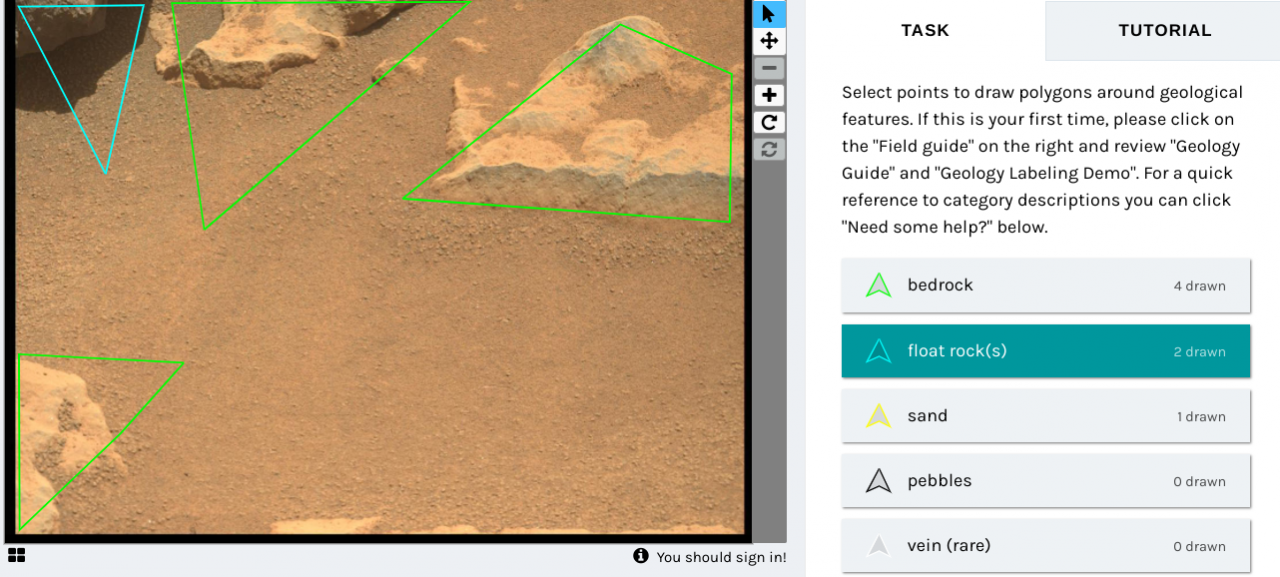Viewport: 1280px width, 577px height.
Task: Select the pointer arrow tool
Action: pos(769,14)
